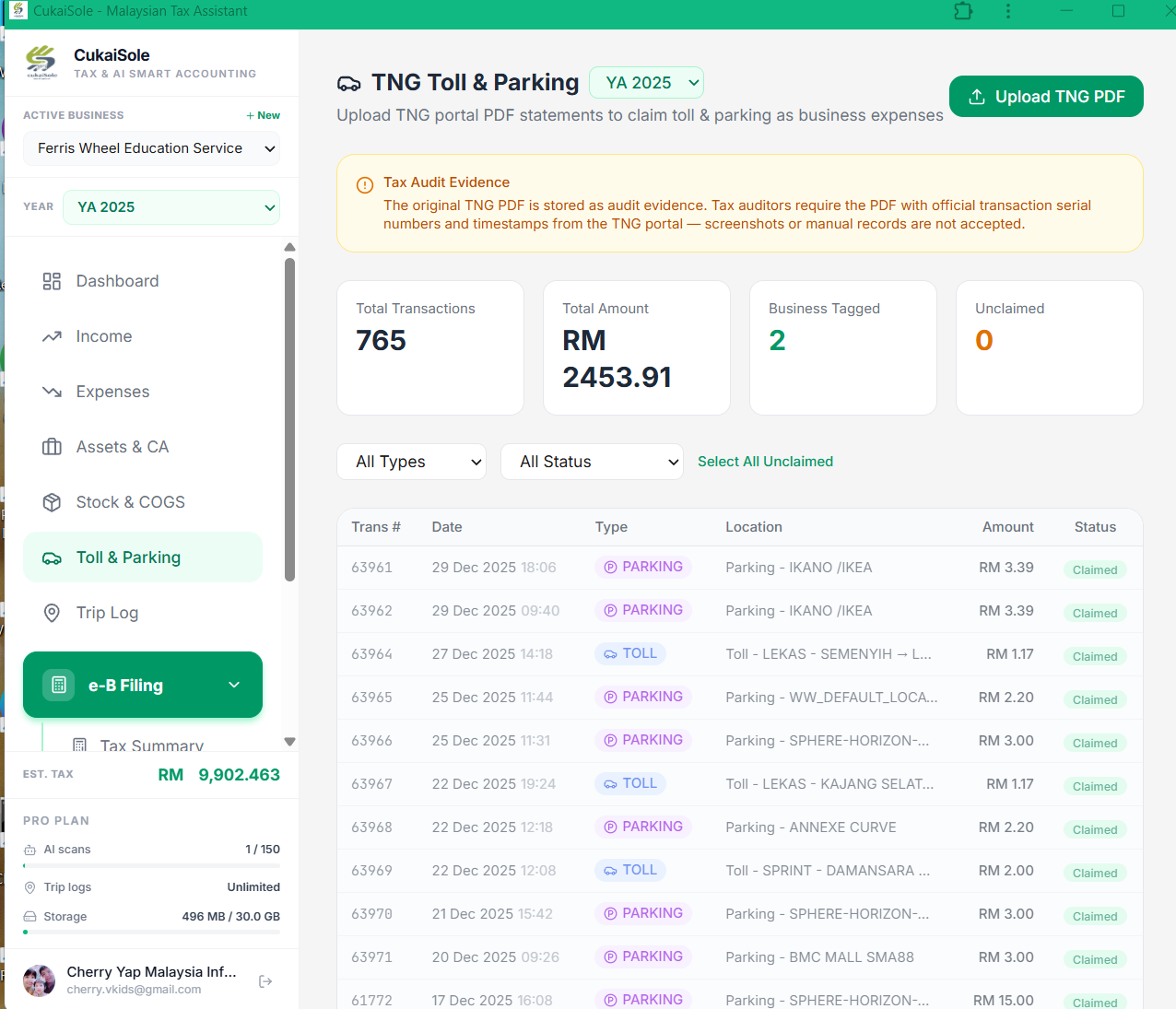
Task: Click the Business Tagged 2 card
Action: pos(843,348)
